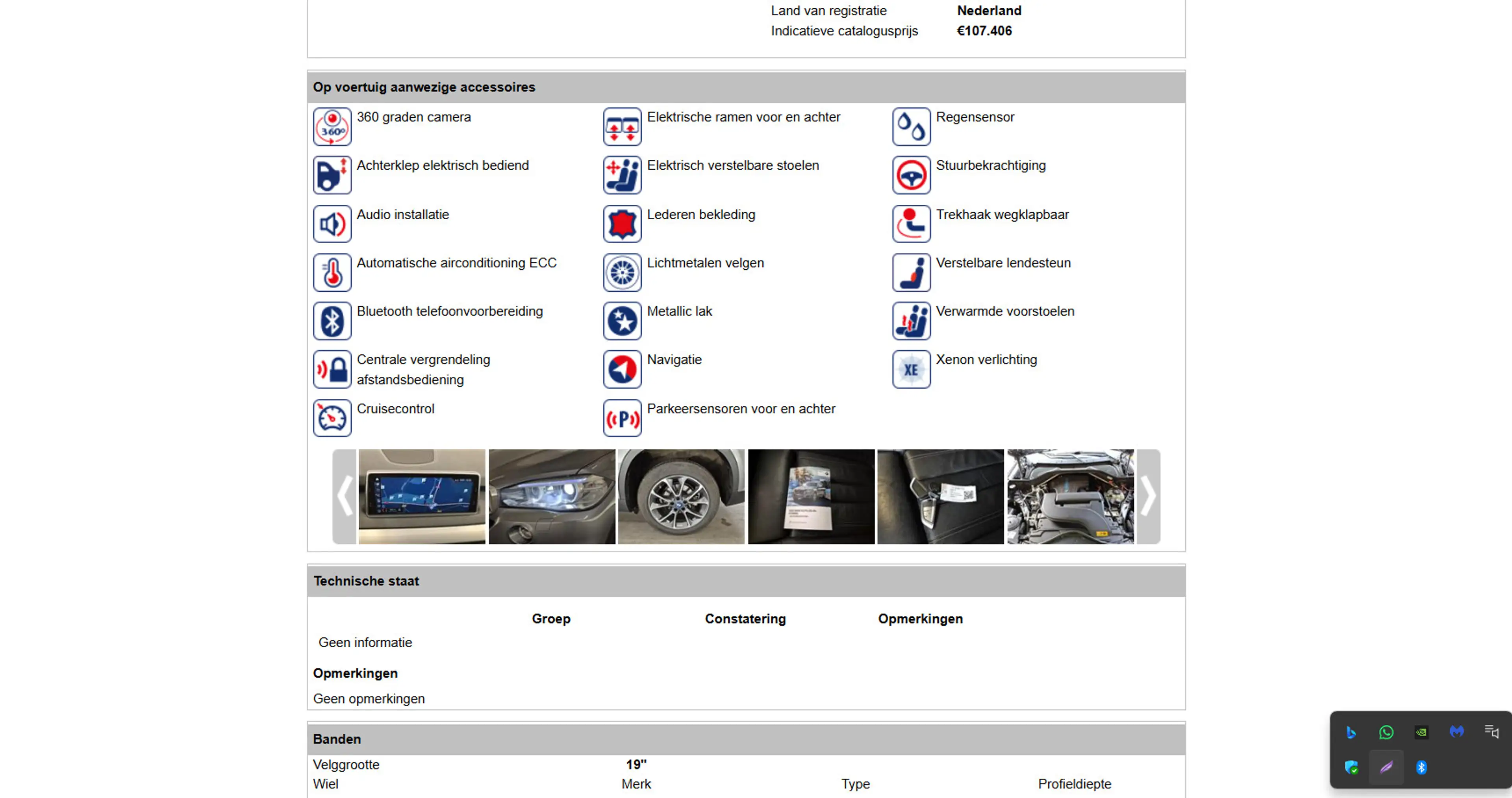Click the Bluetooth tray icon
1512x798 pixels.
[x=1421, y=767]
